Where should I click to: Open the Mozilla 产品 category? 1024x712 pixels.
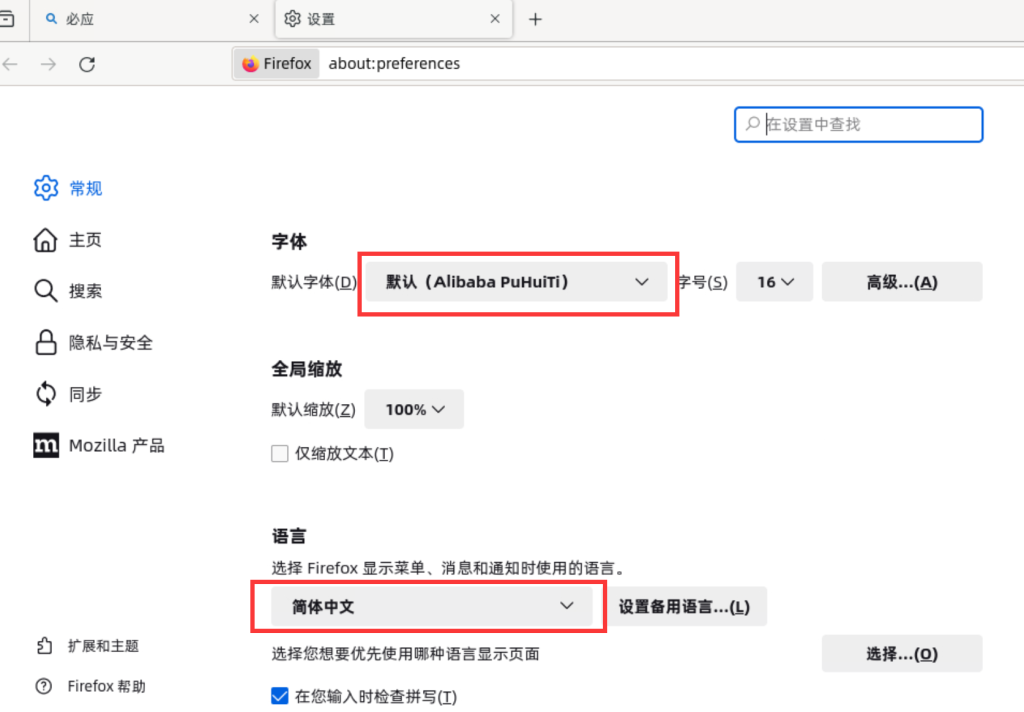point(99,445)
